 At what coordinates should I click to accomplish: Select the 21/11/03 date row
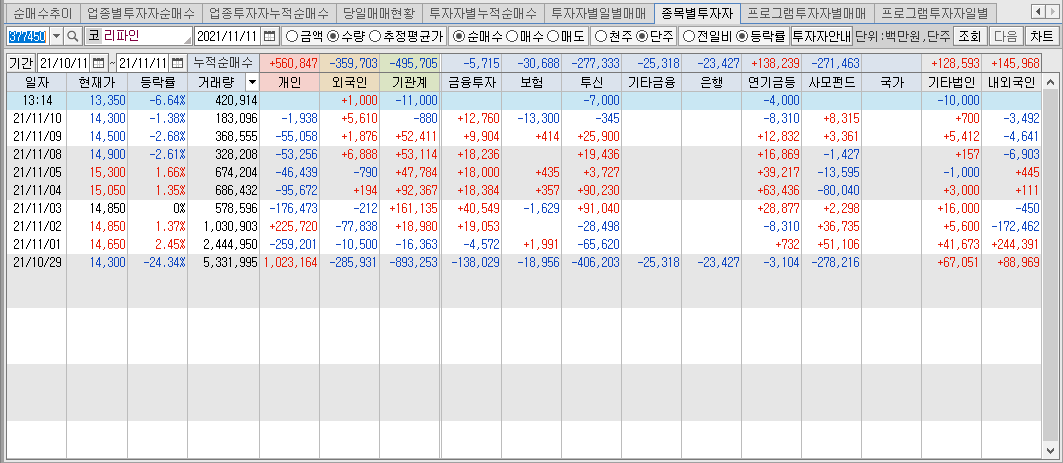524,207
